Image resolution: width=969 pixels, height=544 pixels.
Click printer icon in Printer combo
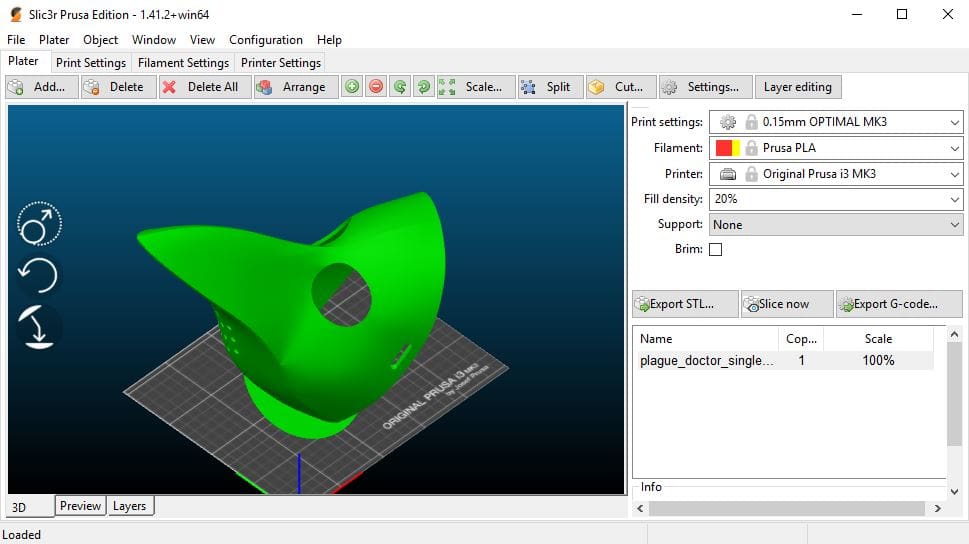tap(728, 174)
